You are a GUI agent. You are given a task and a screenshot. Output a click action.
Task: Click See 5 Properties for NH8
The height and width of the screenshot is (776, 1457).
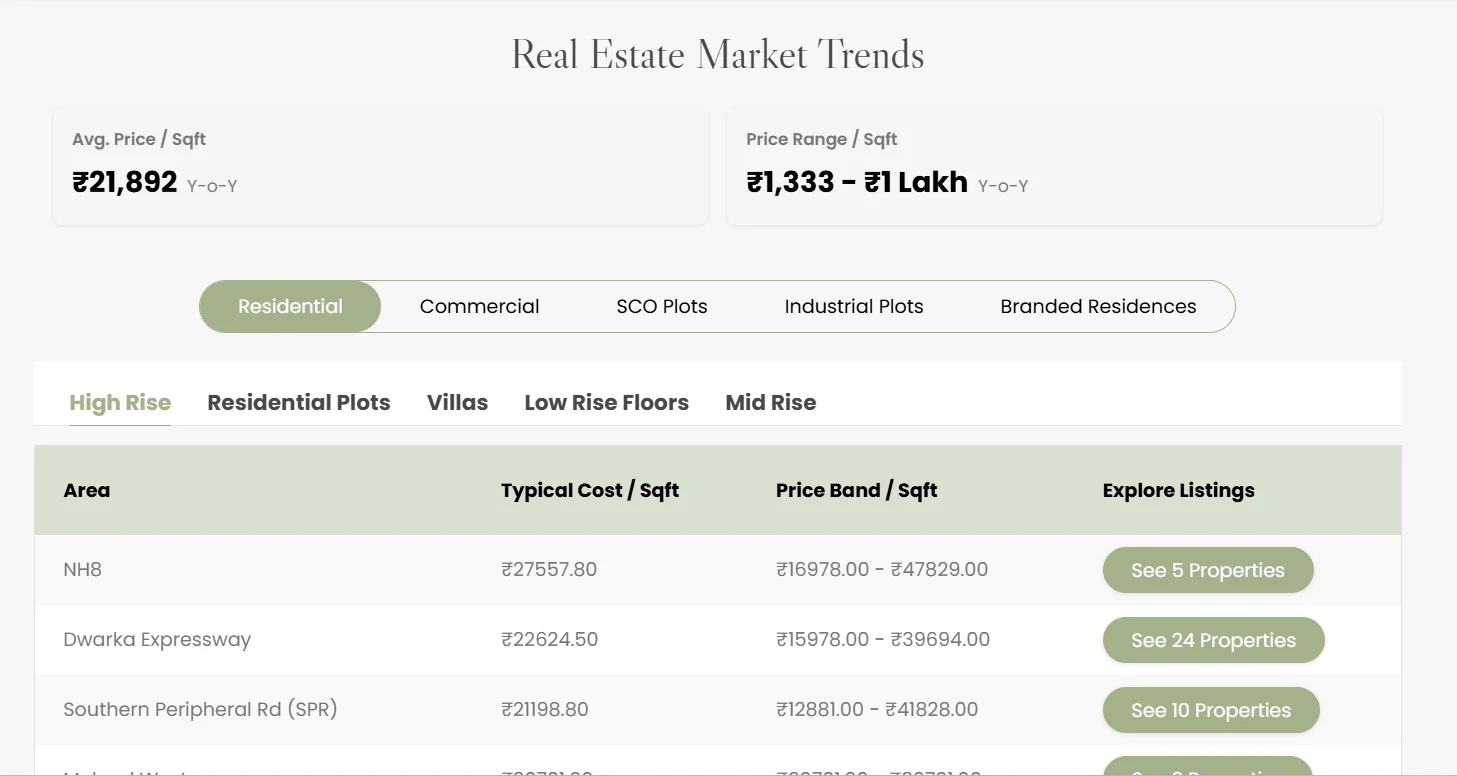click(1208, 570)
